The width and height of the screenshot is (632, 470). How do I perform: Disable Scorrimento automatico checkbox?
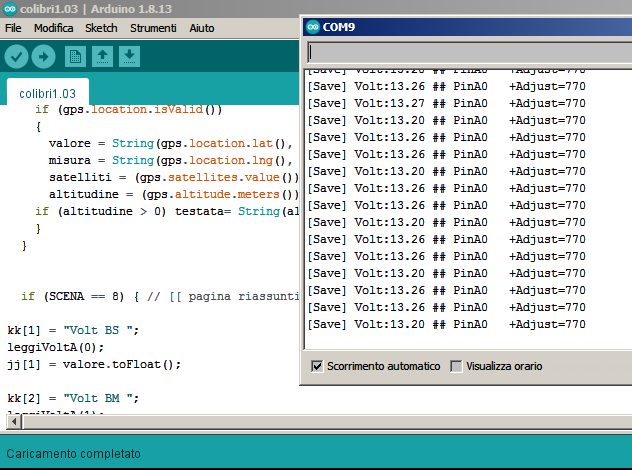click(318, 366)
